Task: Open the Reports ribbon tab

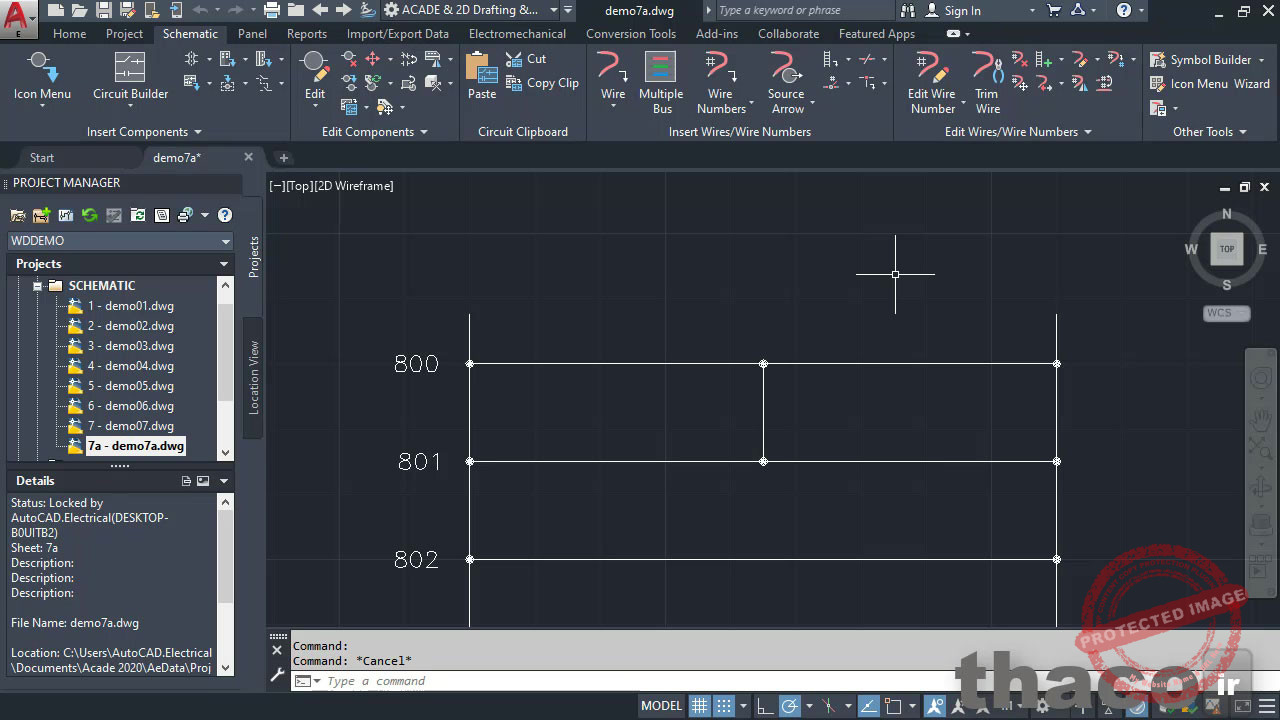Action: click(306, 34)
